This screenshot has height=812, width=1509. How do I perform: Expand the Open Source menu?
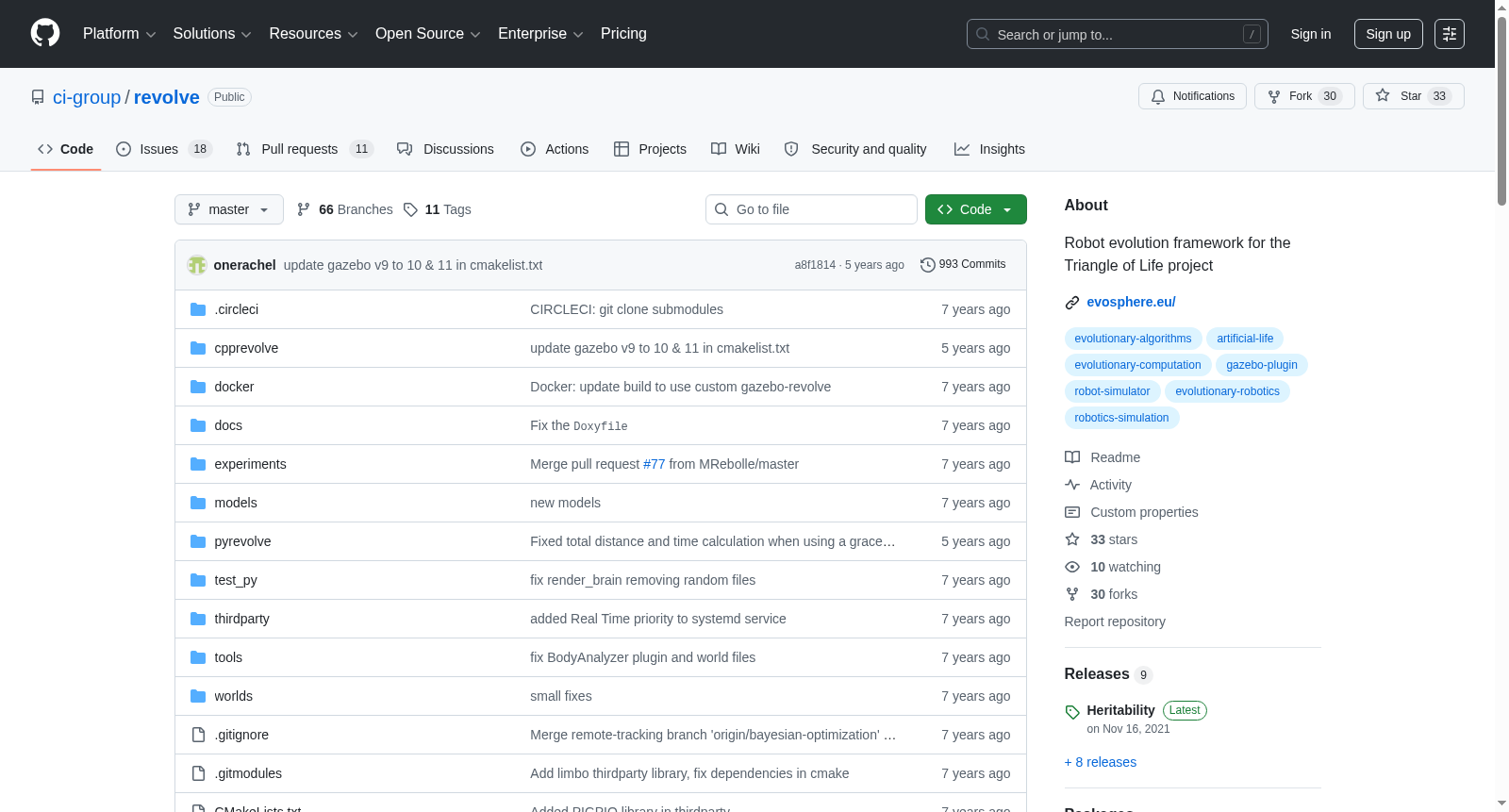point(427,34)
